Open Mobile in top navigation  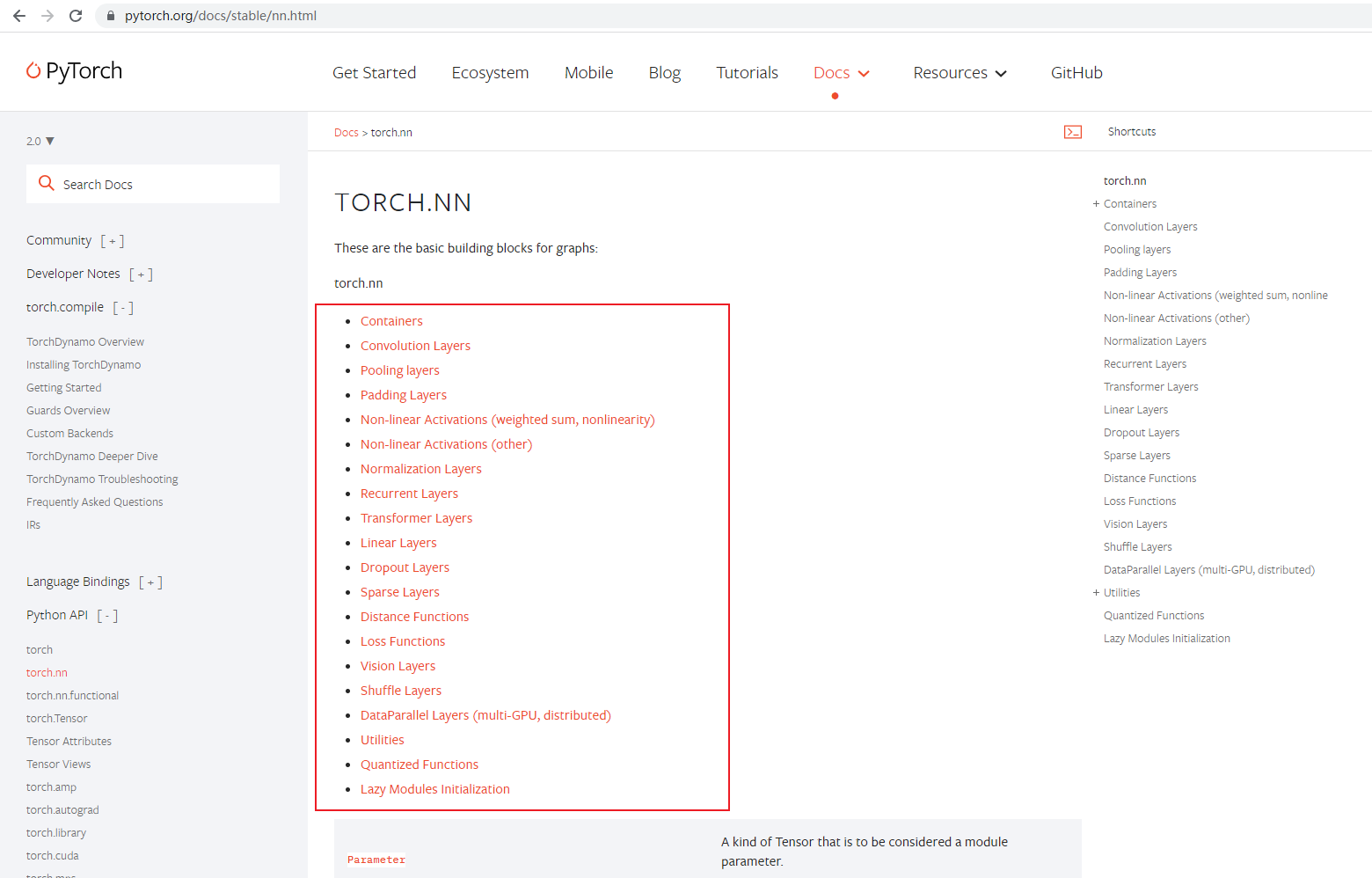588,73
